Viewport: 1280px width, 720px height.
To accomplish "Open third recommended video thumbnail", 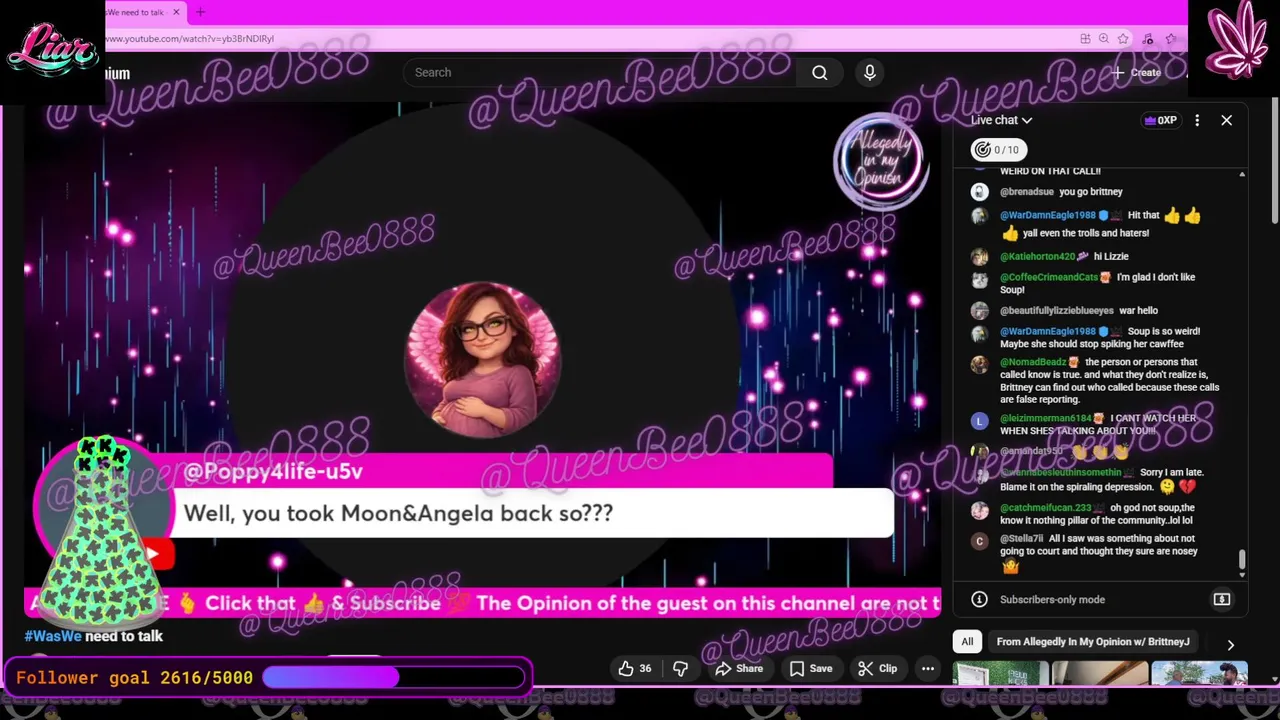I will 1199,673.
